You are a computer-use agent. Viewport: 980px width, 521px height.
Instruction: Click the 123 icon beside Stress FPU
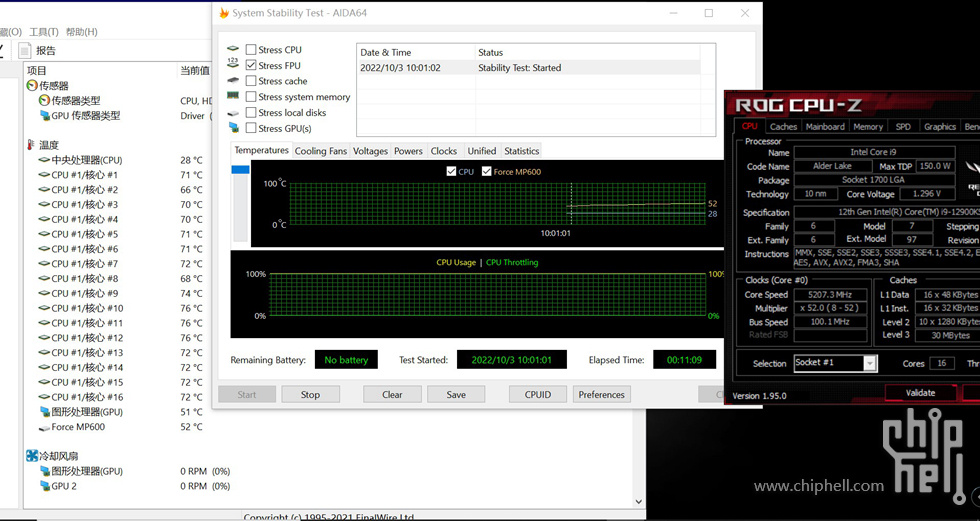(233, 62)
